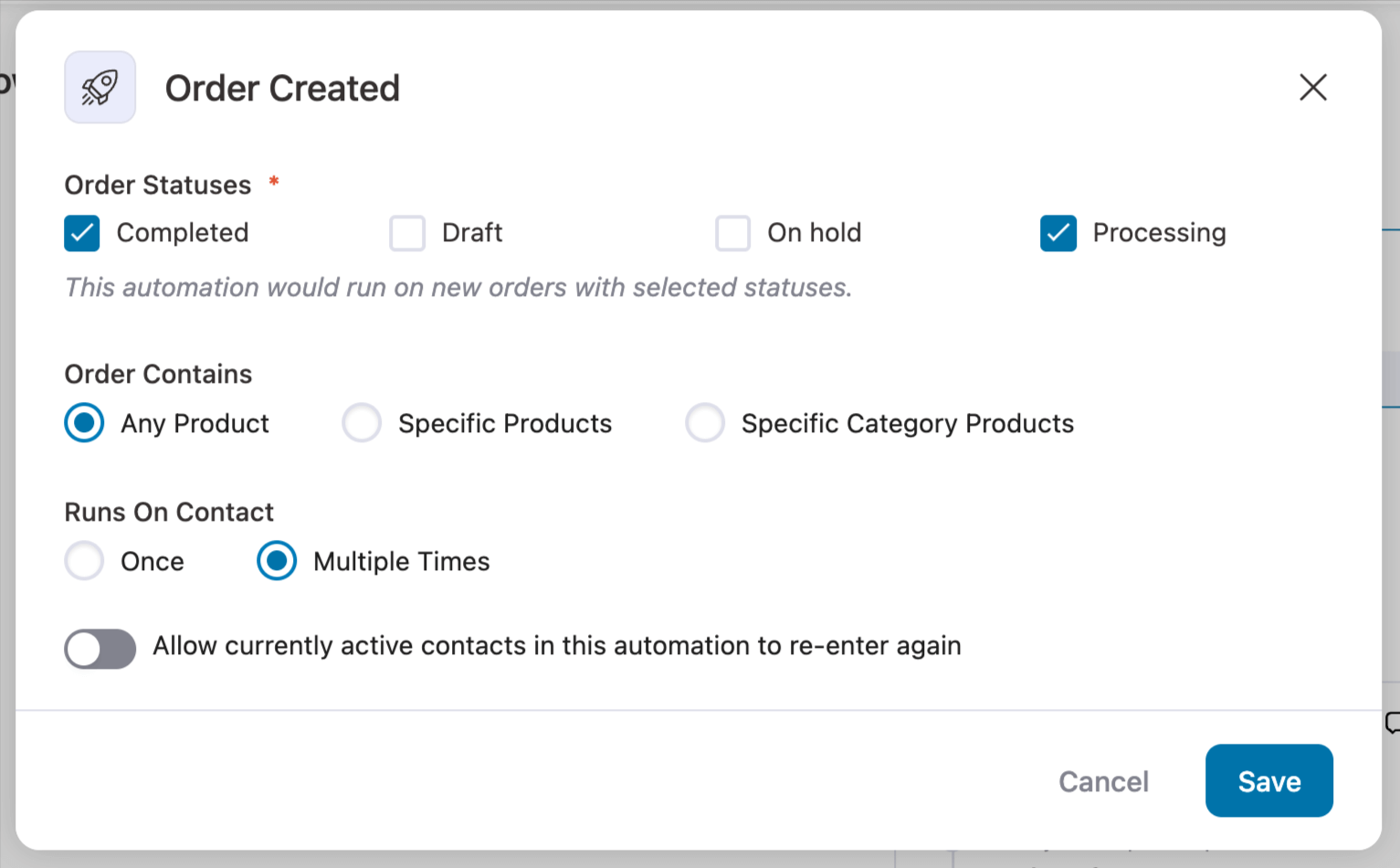Click the Processing label text
1400x868 pixels.
point(1159,233)
